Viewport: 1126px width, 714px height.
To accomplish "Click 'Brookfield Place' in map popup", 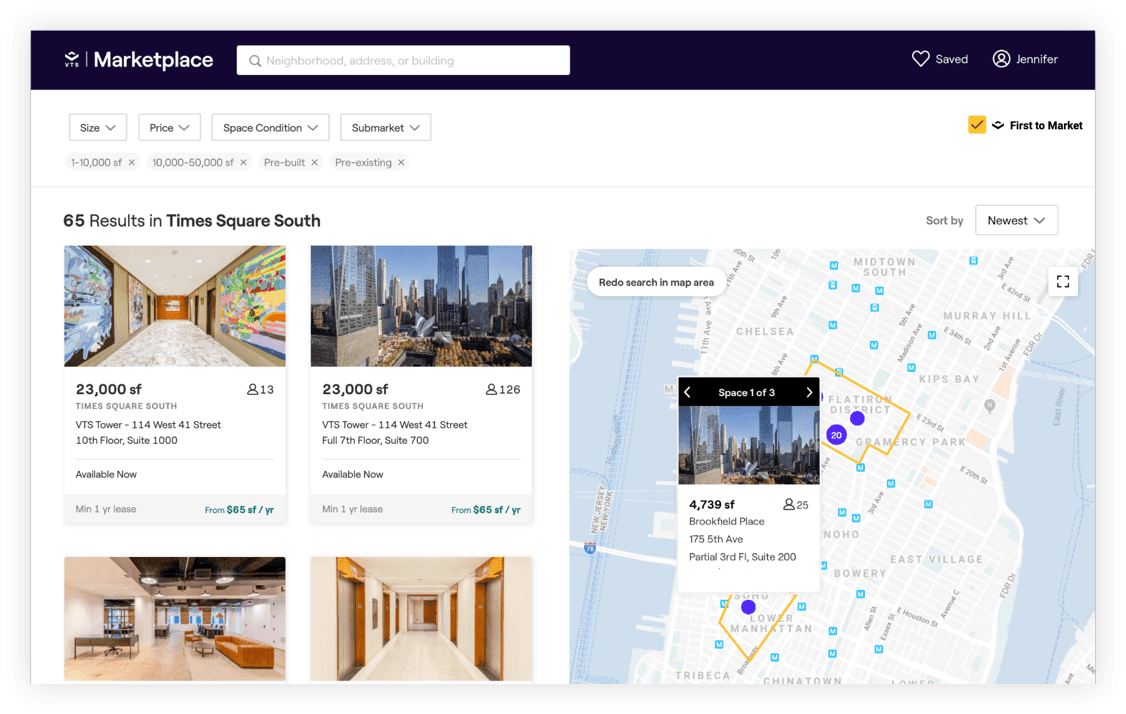I will 727,521.
